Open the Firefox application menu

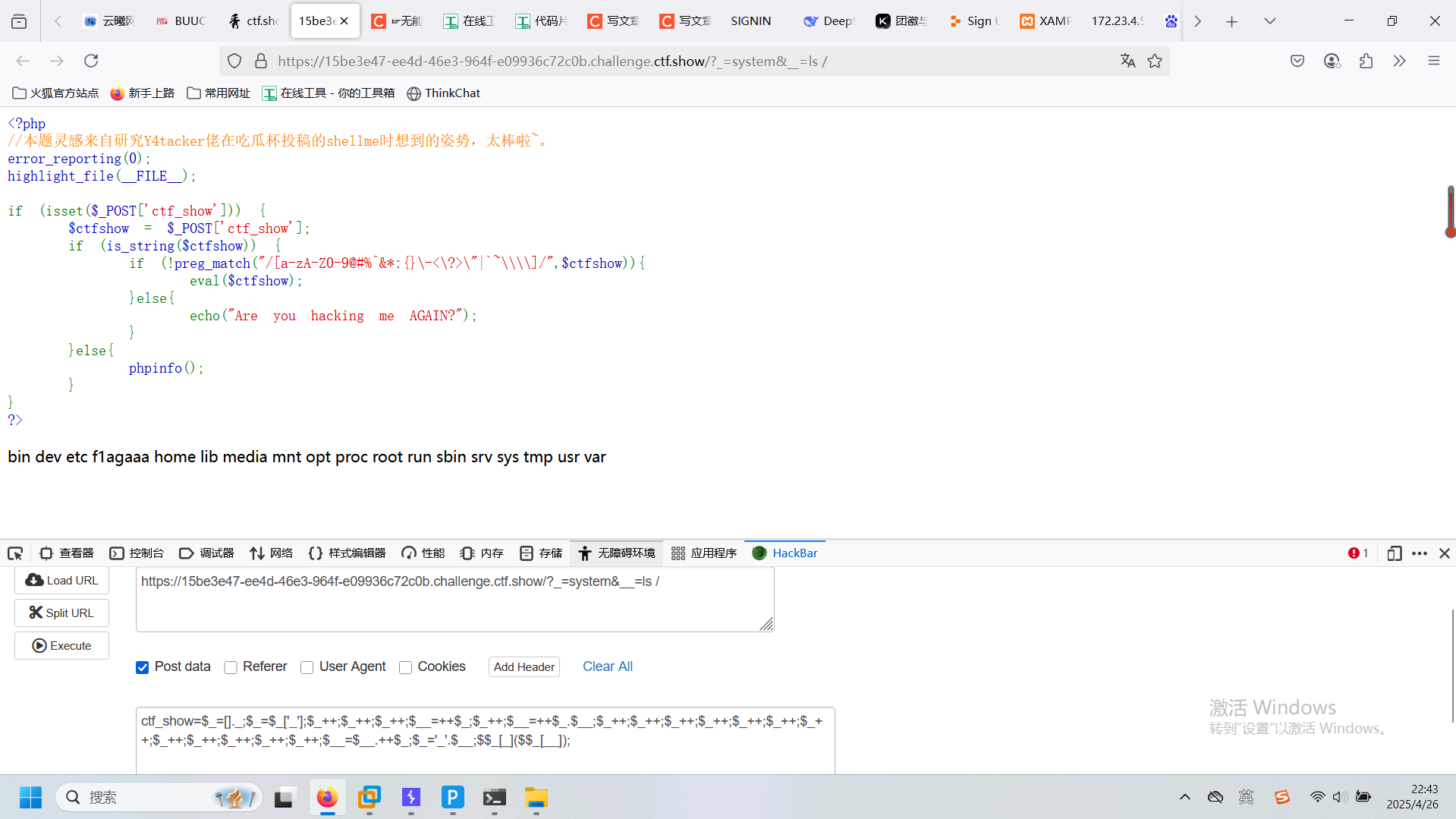1434,61
